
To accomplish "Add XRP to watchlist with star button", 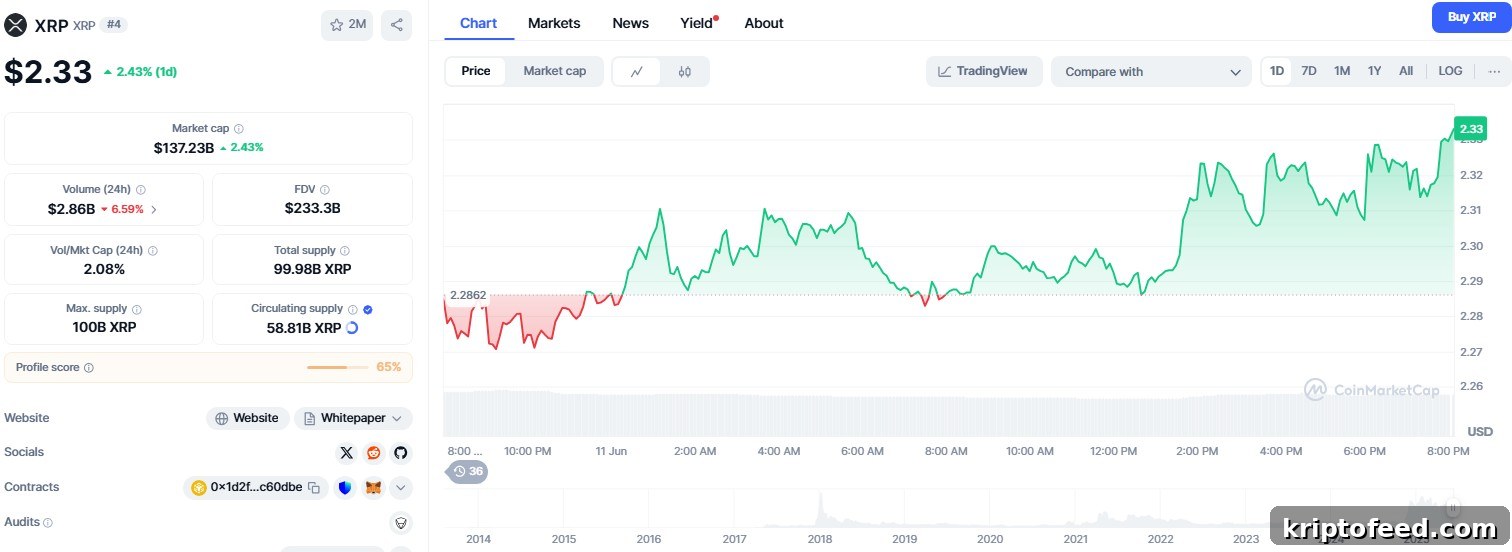I will pyautogui.click(x=347, y=25).
